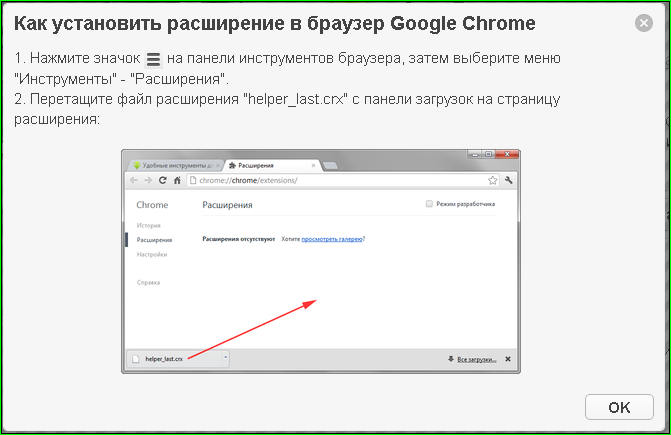Click the forward arrow in the illustrated Chrome window
The image size is (671, 435).
coord(148,181)
